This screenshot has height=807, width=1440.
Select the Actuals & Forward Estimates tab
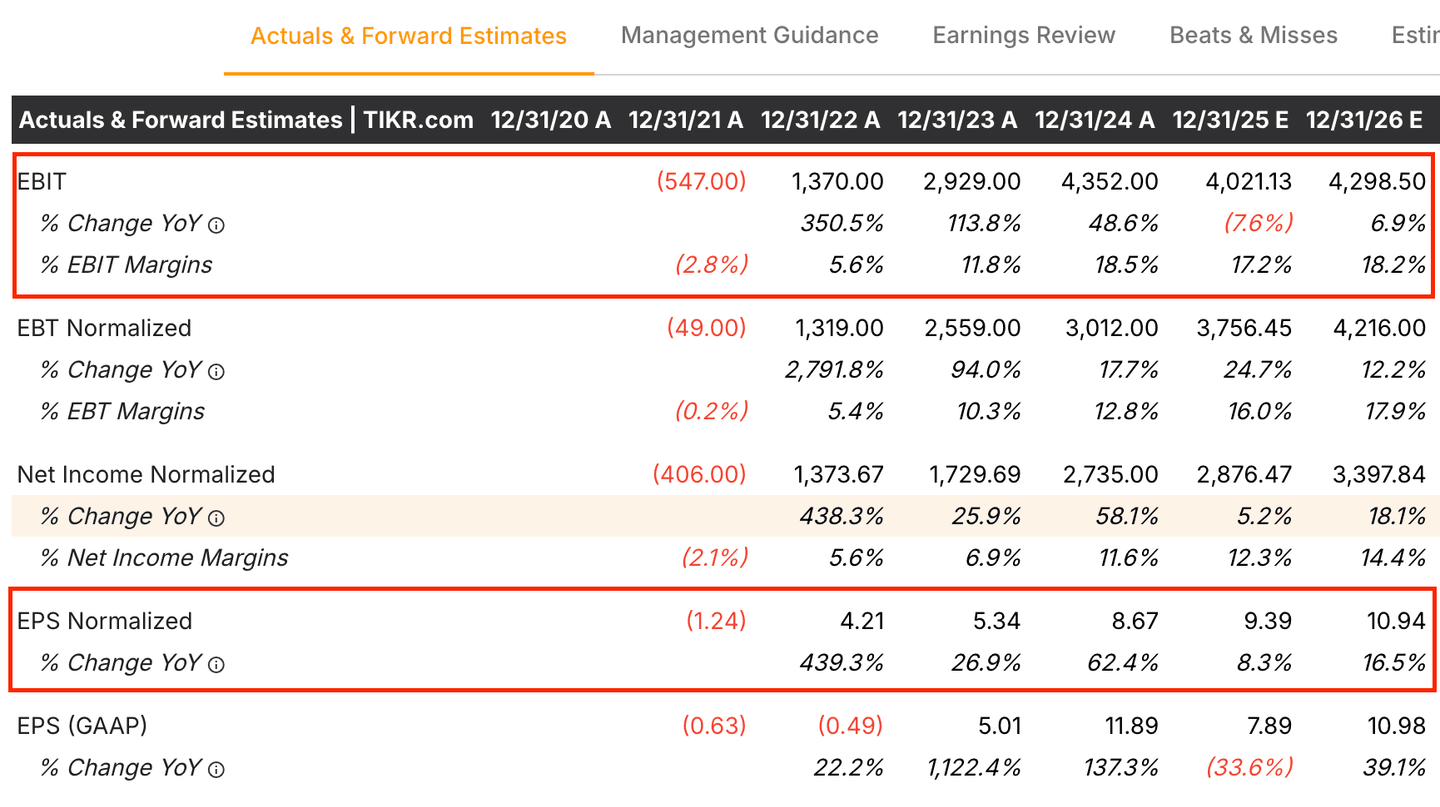click(x=408, y=36)
